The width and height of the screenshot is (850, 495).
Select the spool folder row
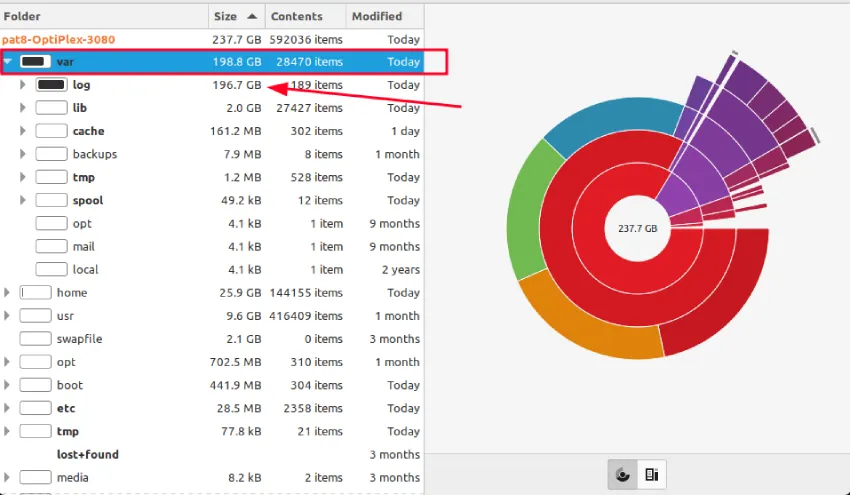pyautogui.click(x=212, y=200)
